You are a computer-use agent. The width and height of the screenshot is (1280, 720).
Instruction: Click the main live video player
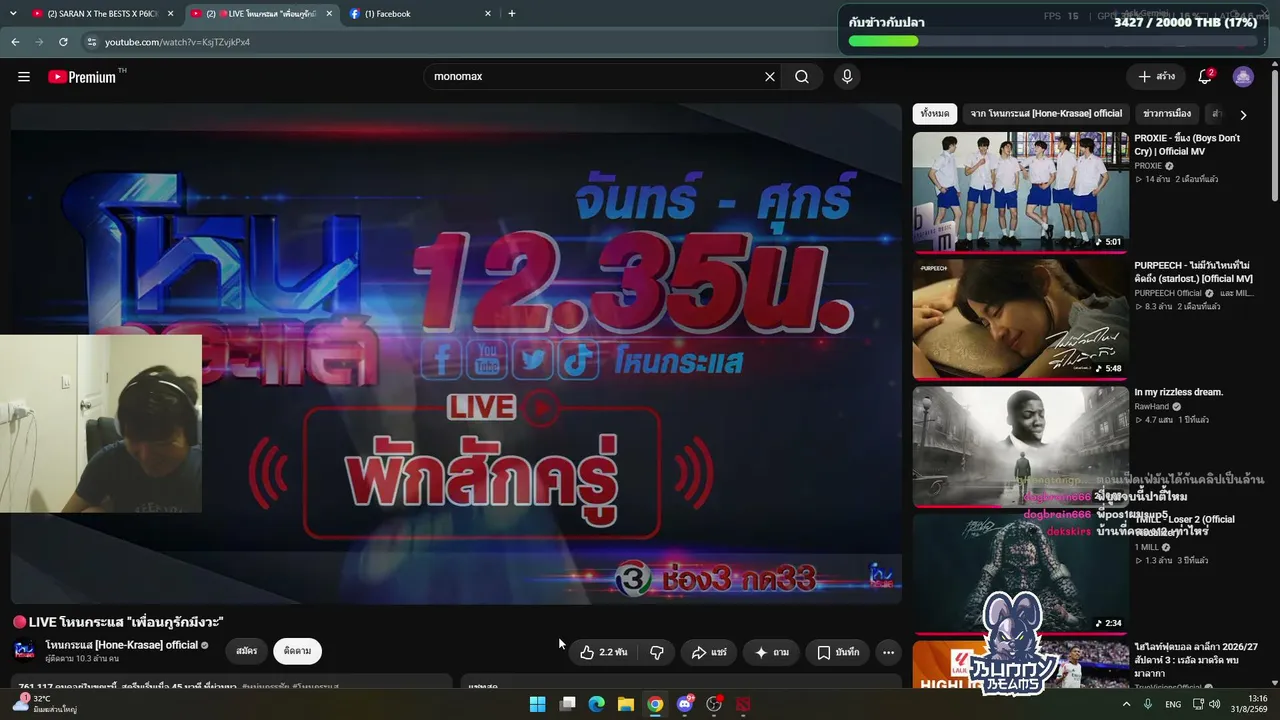(x=456, y=353)
